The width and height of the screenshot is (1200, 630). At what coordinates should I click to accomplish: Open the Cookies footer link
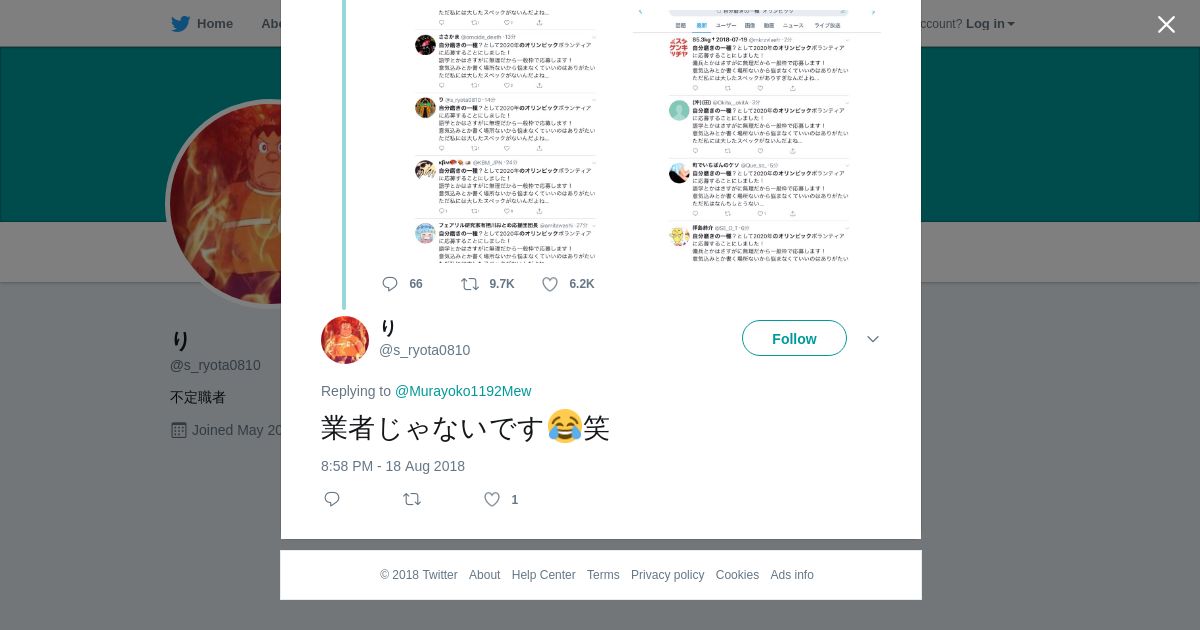pos(737,575)
